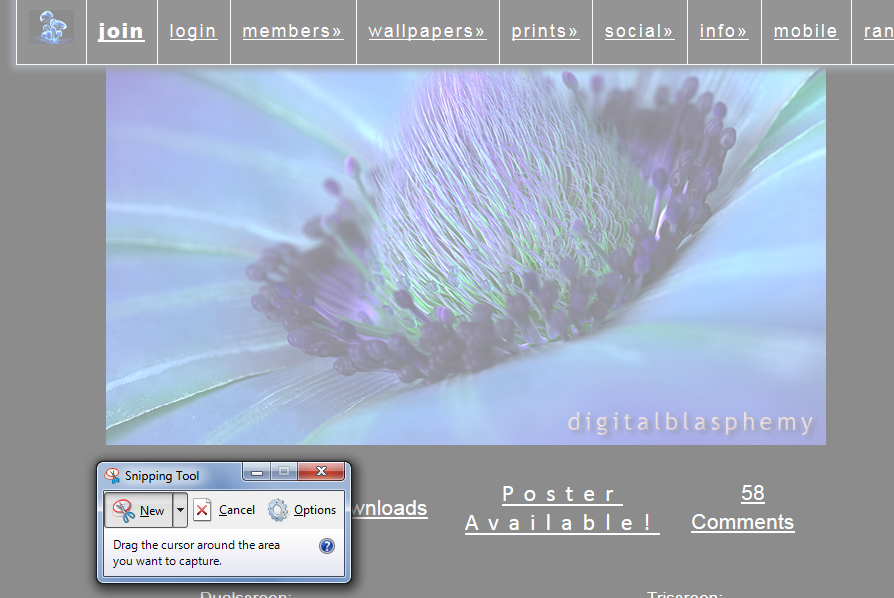Click the purple flower wallpaper preview
The width and height of the screenshot is (894, 598).
(465, 255)
